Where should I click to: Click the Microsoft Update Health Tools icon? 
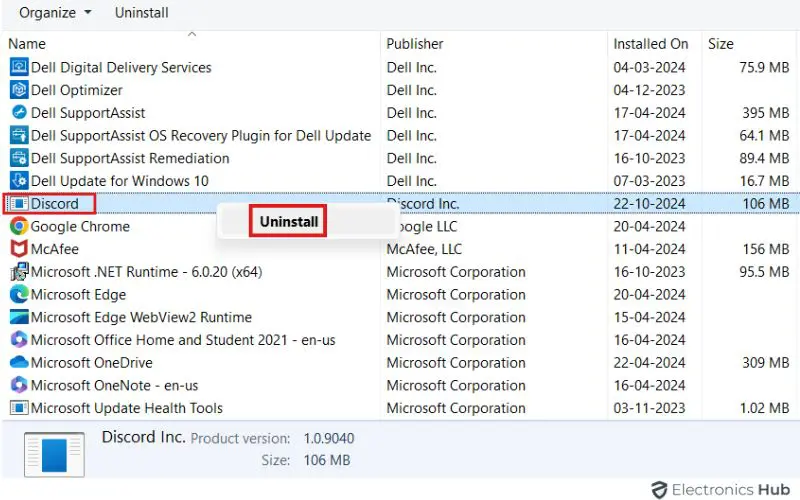click(x=19, y=408)
